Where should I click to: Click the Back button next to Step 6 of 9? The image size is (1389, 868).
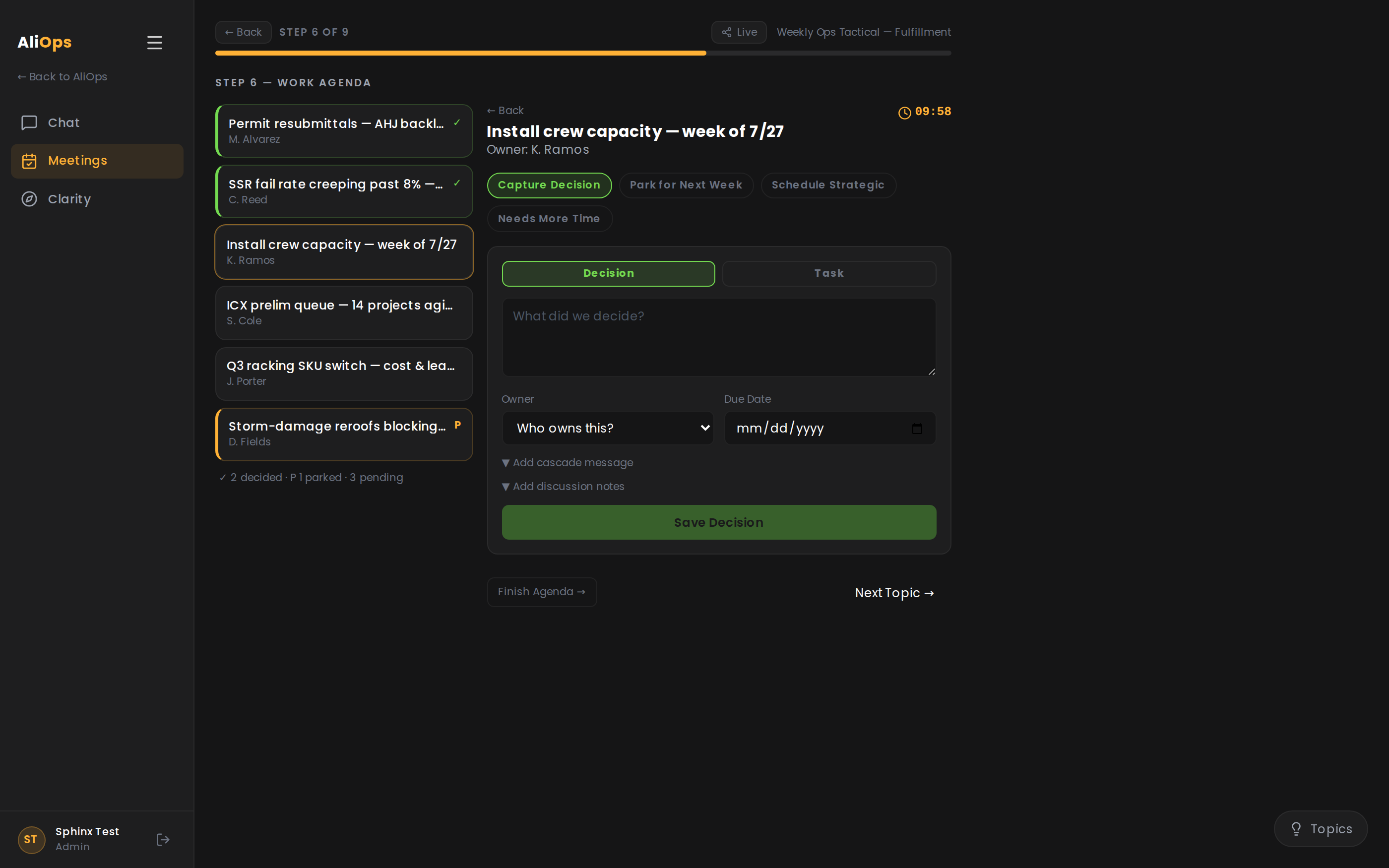click(244, 32)
